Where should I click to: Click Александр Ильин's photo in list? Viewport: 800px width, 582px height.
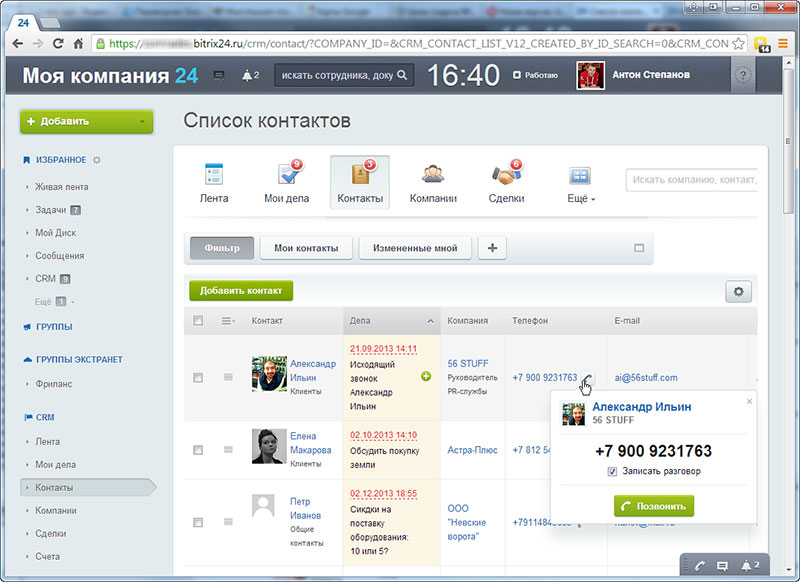point(269,374)
